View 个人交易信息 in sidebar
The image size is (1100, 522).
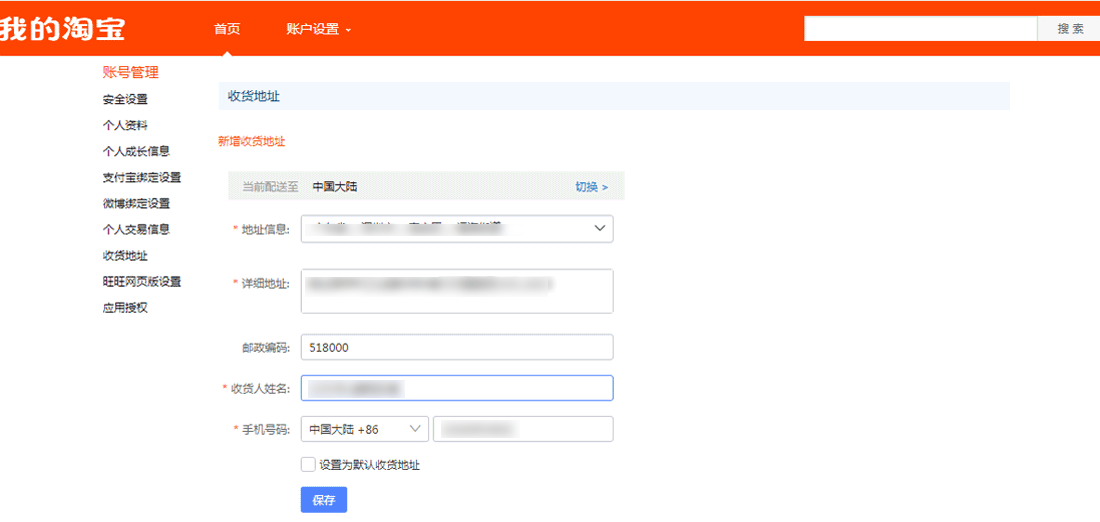[x=136, y=229]
